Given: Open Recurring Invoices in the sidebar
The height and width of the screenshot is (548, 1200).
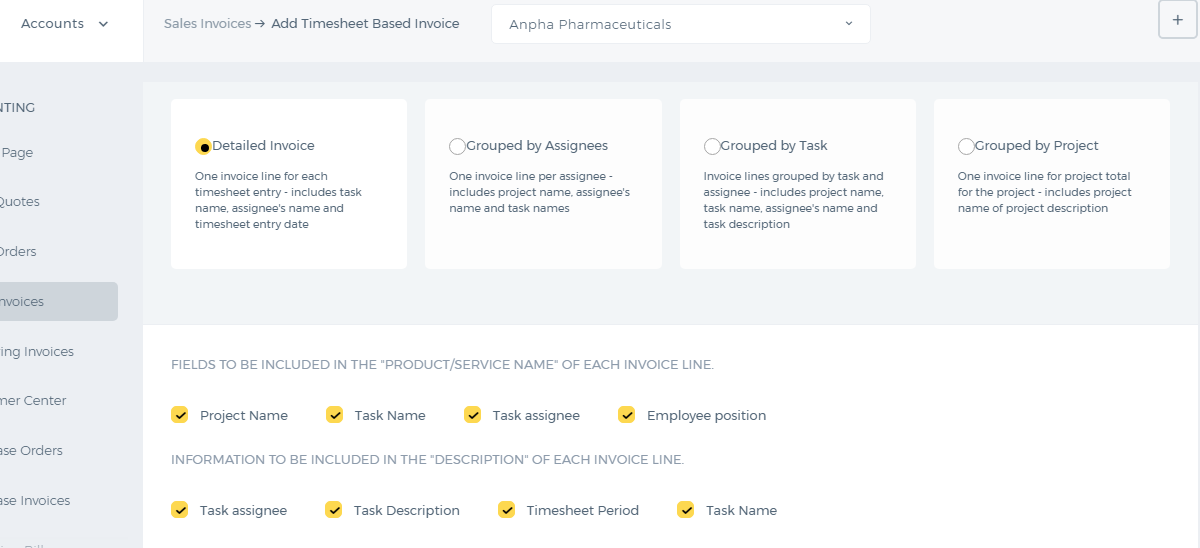Looking at the screenshot, I should point(37,352).
